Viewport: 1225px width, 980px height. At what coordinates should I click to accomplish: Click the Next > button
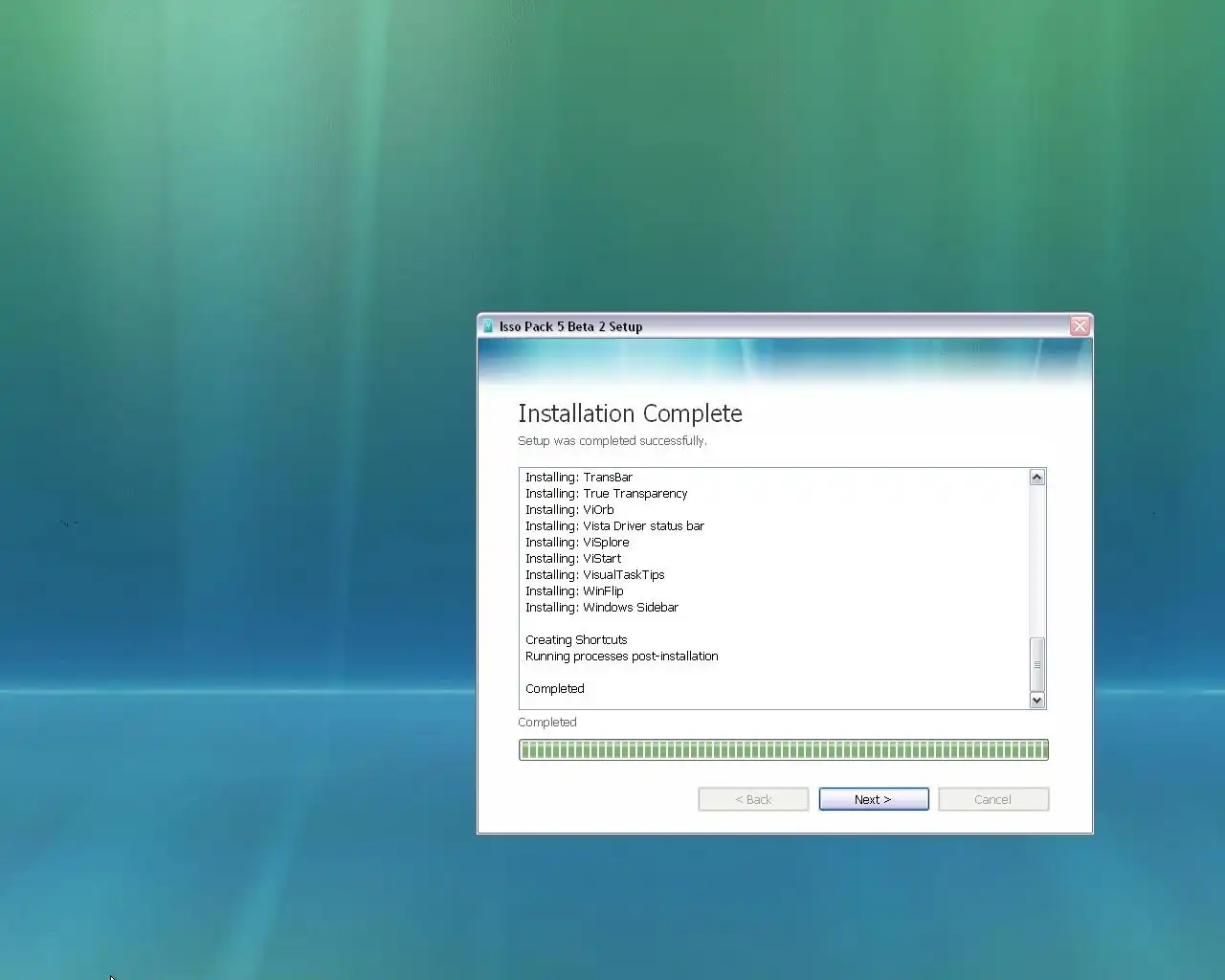874,799
